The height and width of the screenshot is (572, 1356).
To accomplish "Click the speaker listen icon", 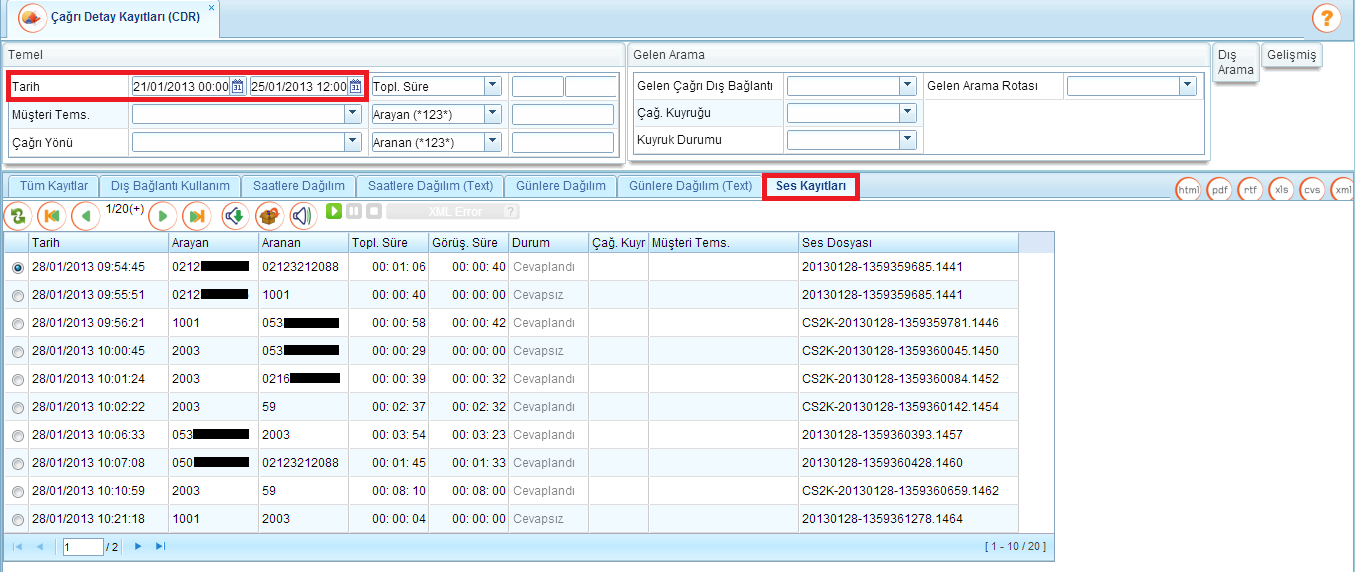I will (x=303, y=216).
